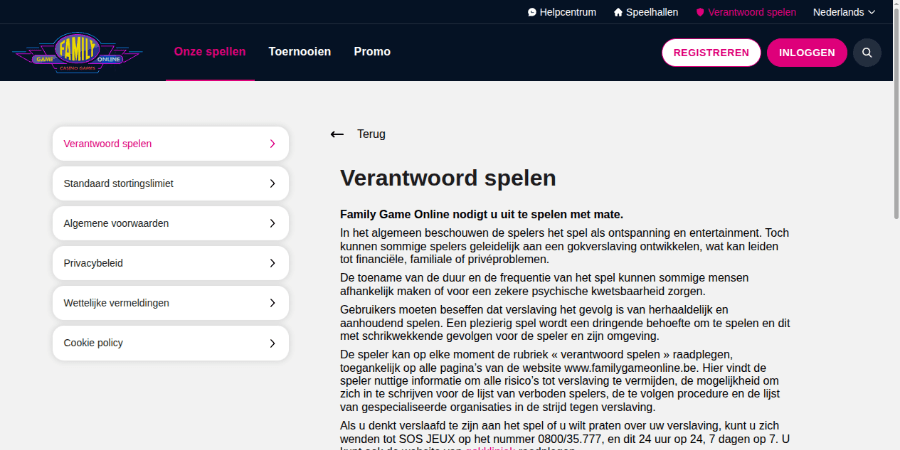Open top-bar Verantwoord spelen link
Image resolution: width=900 pixels, height=450 pixels.
pyautogui.click(x=746, y=12)
